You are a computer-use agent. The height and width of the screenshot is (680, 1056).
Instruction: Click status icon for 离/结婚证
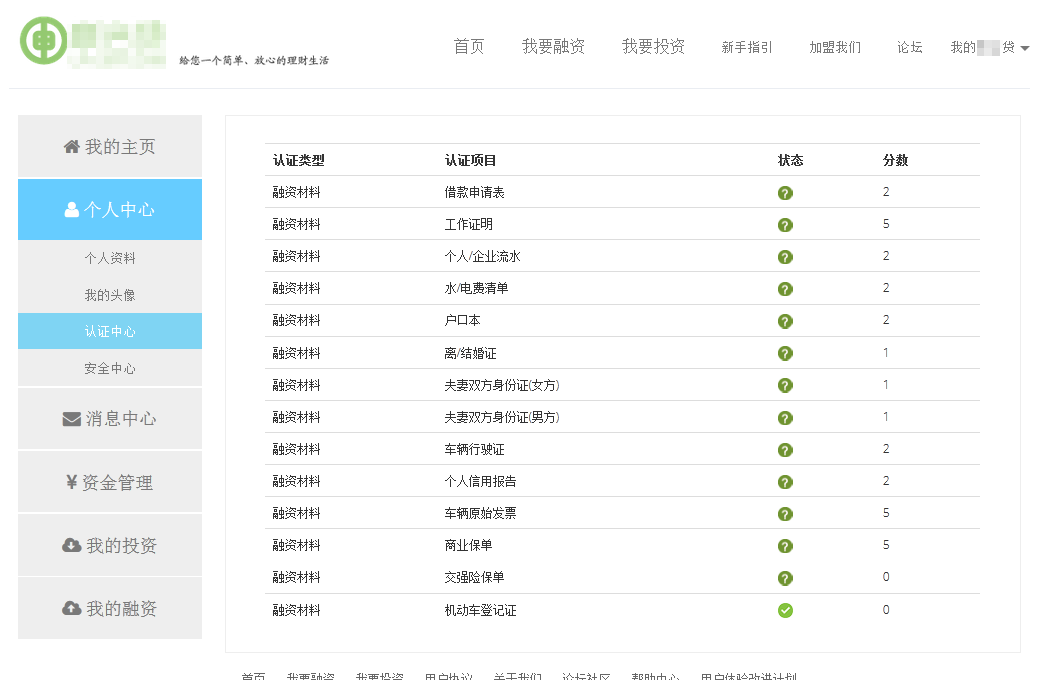785,353
